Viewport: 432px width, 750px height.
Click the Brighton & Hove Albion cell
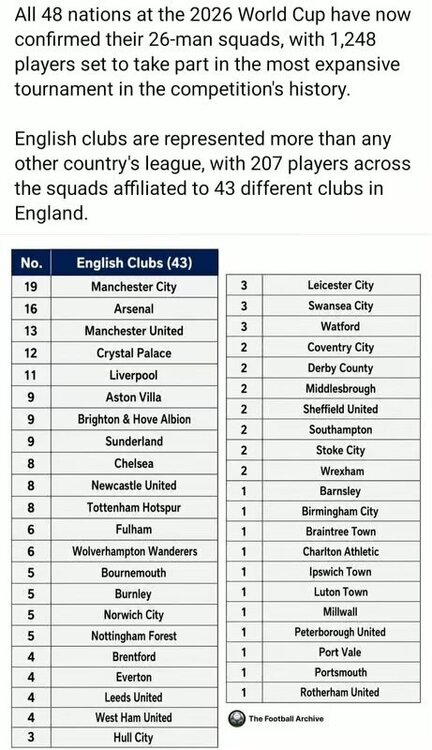134,419
